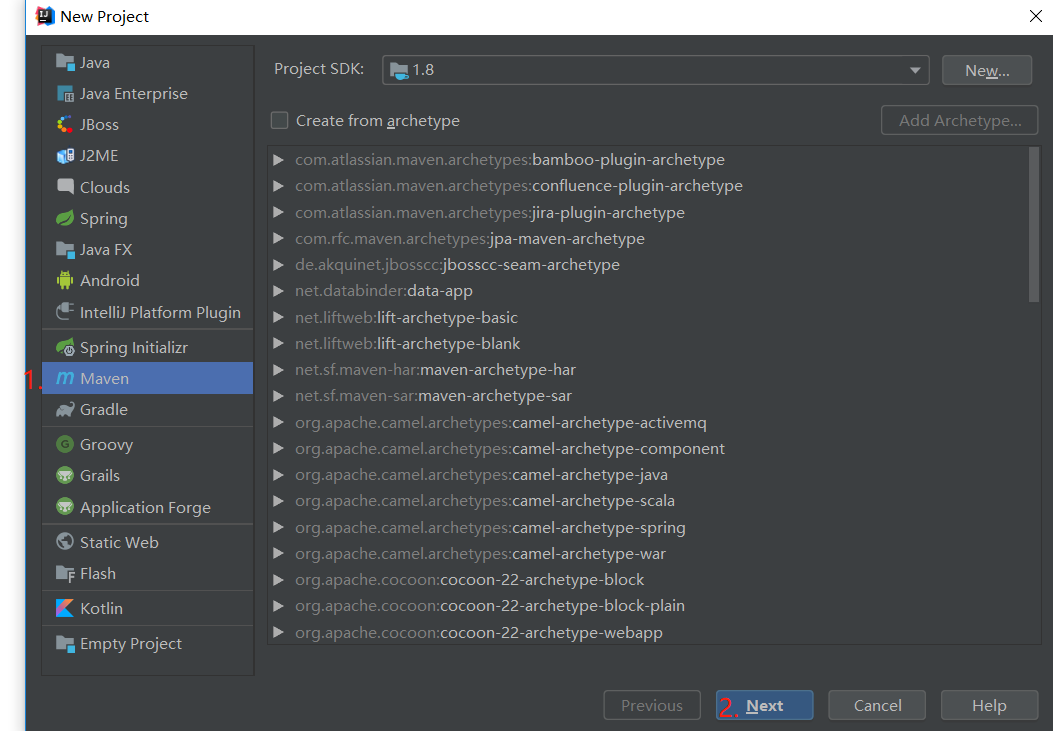1053x731 pixels.
Task: Select Maven in the project list
Action: click(x=104, y=379)
